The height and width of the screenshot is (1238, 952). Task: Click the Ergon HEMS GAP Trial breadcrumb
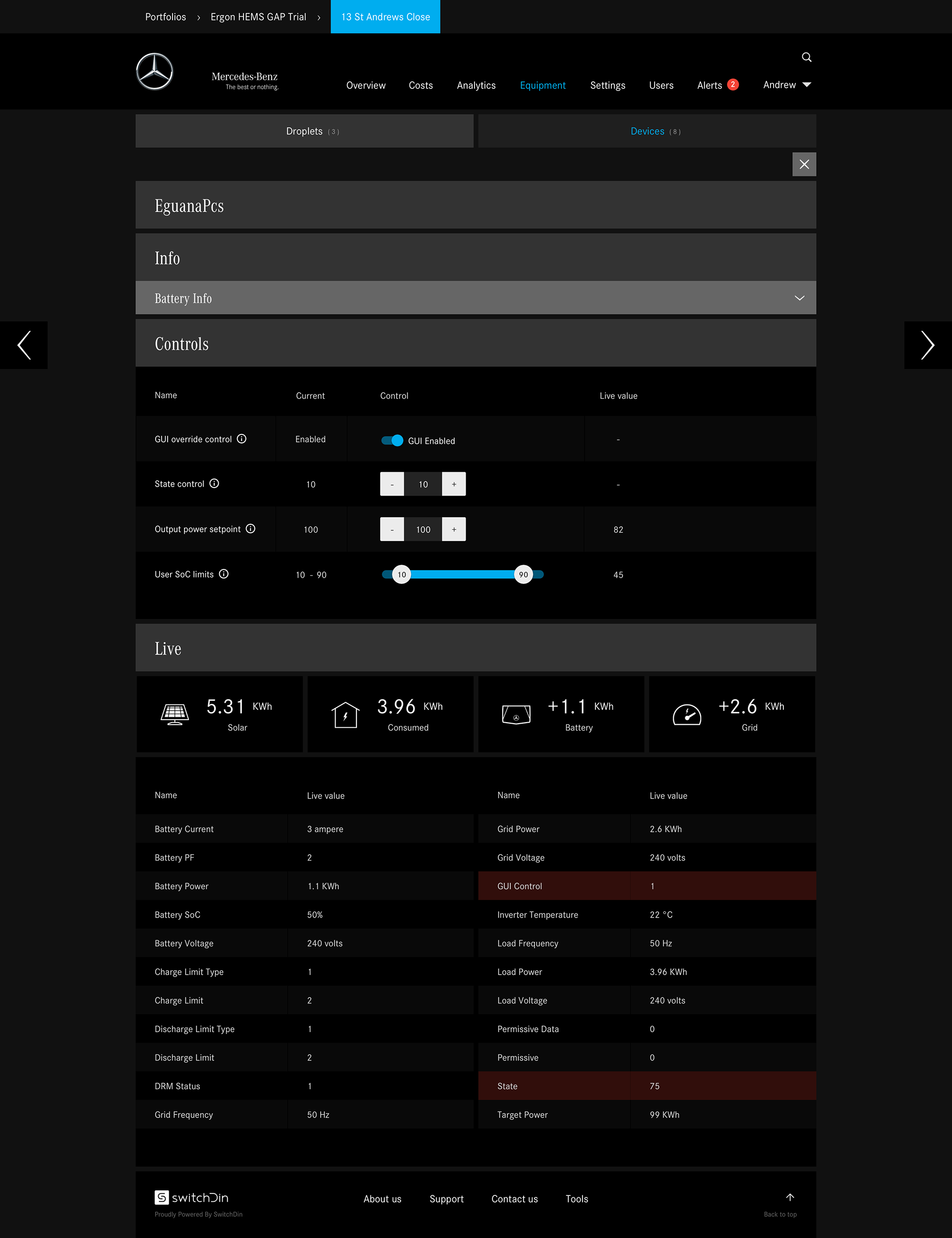point(258,17)
